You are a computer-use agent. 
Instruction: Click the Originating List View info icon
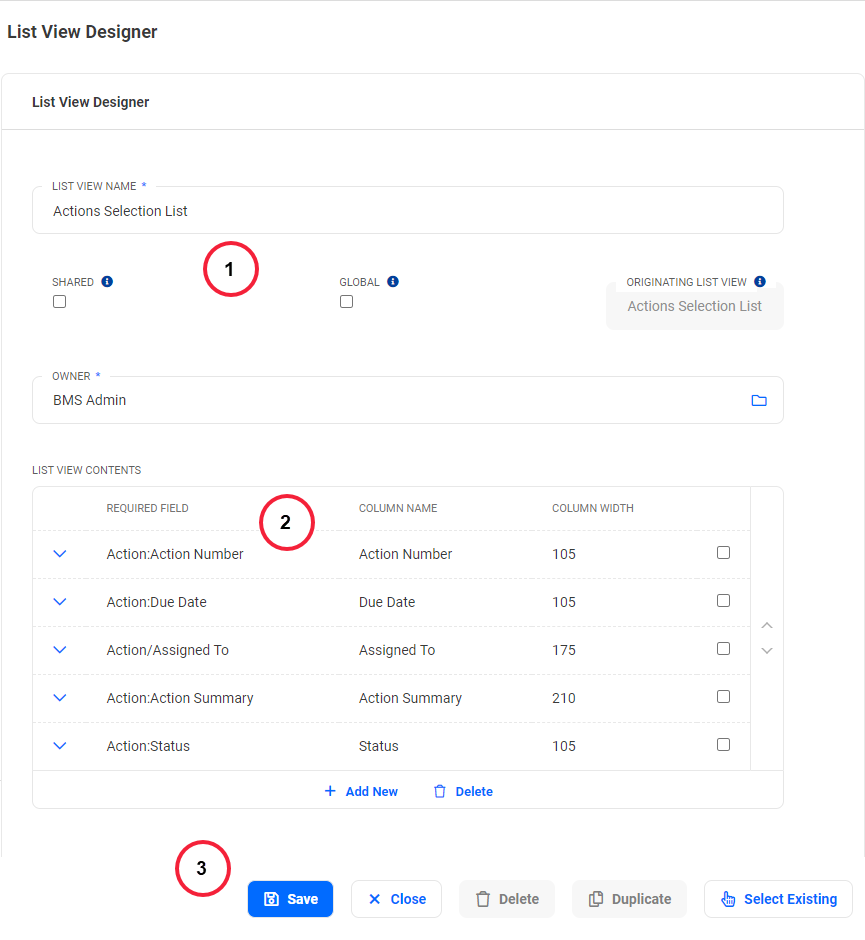pos(759,281)
